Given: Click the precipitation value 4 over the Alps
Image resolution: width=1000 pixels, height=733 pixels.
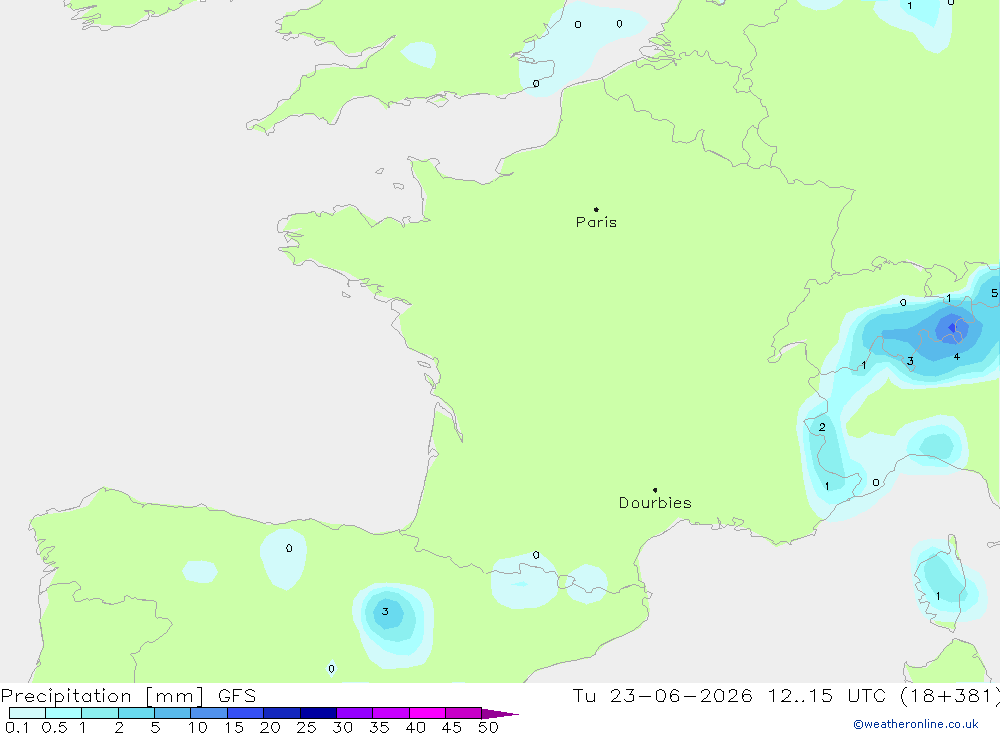Looking at the screenshot, I should coord(957,357).
